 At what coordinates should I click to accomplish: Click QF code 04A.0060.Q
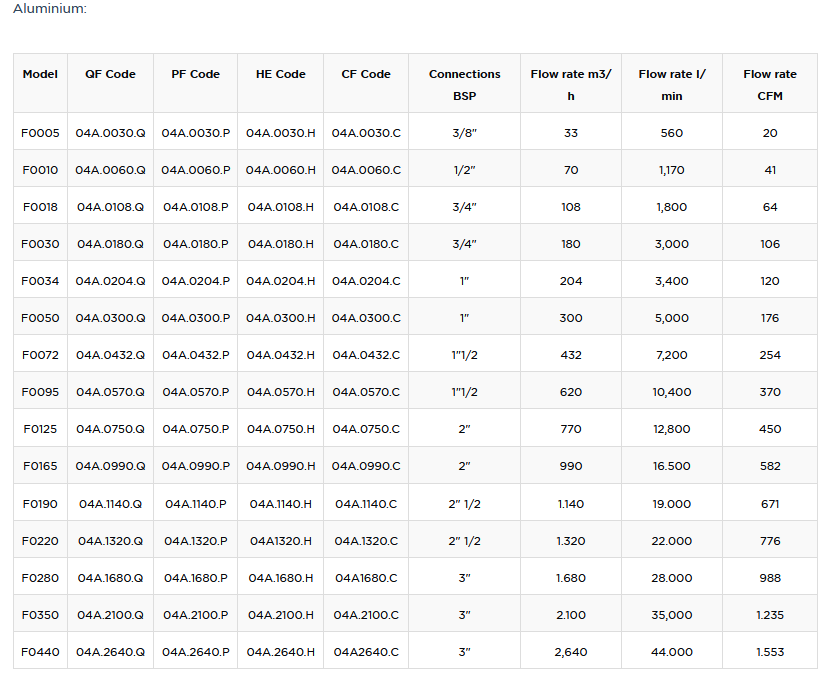[x=110, y=170]
